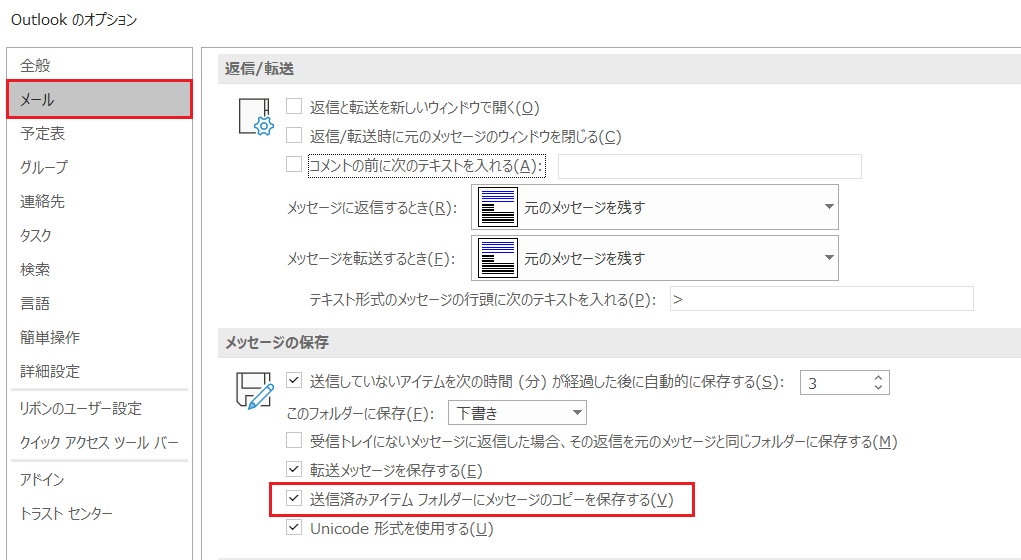
Task: Click the reply/forward settings gear icon
Action: (x=256, y=117)
